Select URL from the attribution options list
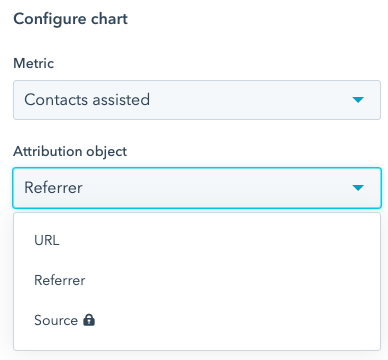The width and height of the screenshot is (388, 360). [197, 240]
